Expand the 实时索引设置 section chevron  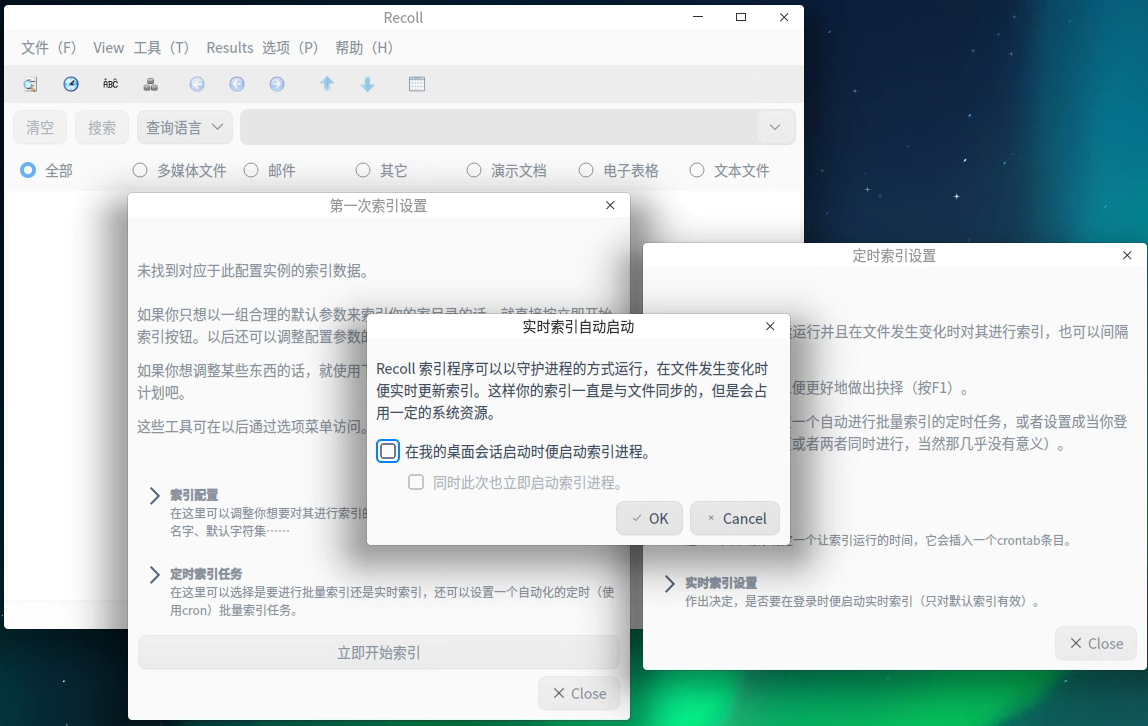669,583
